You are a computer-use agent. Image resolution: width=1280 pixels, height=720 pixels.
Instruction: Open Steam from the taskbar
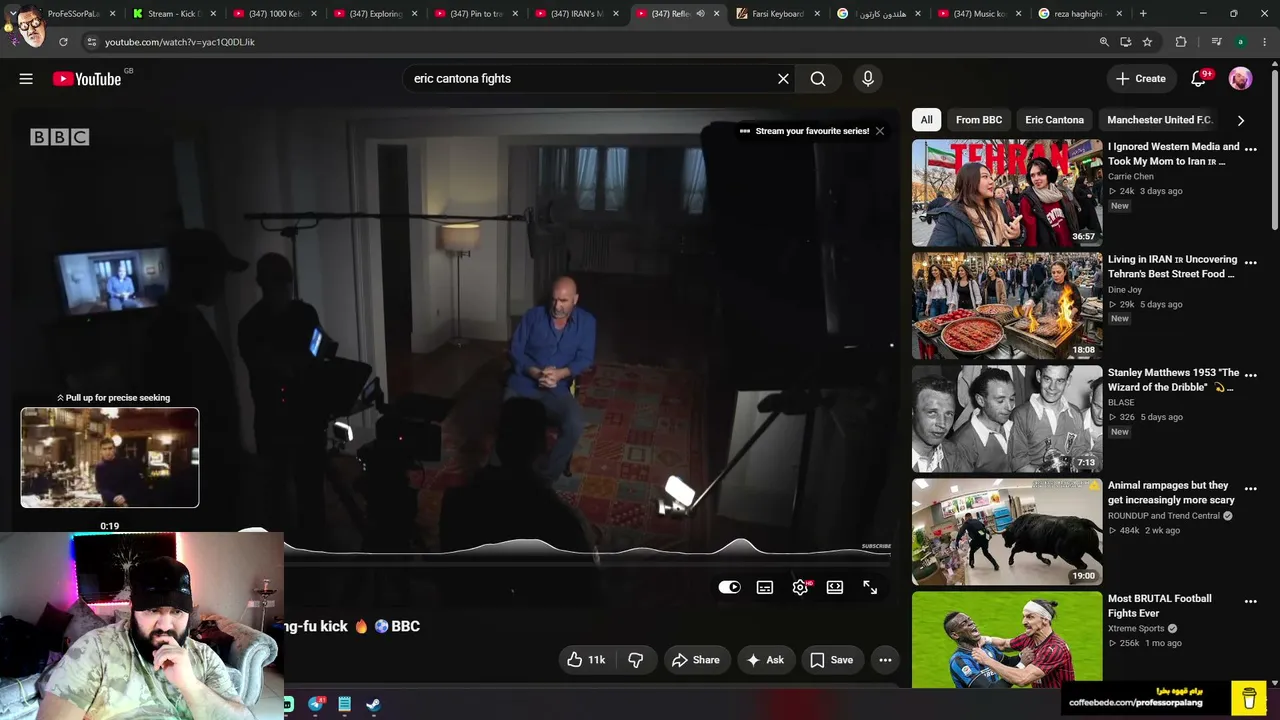point(373,704)
